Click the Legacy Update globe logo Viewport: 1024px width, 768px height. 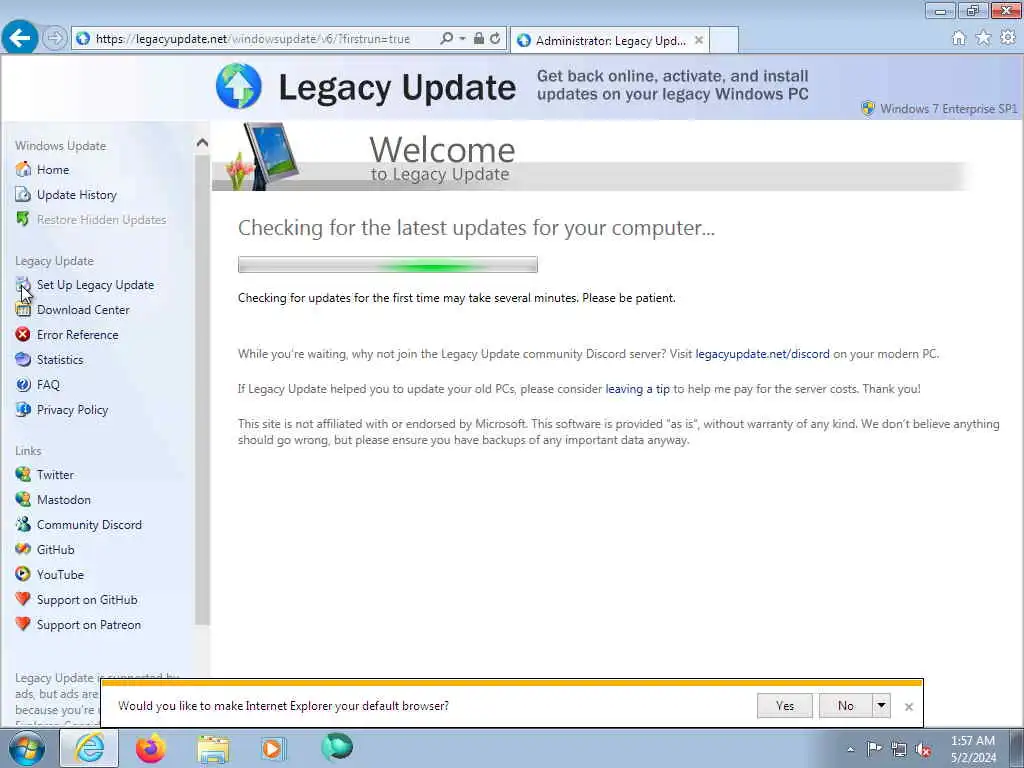click(x=239, y=86)
